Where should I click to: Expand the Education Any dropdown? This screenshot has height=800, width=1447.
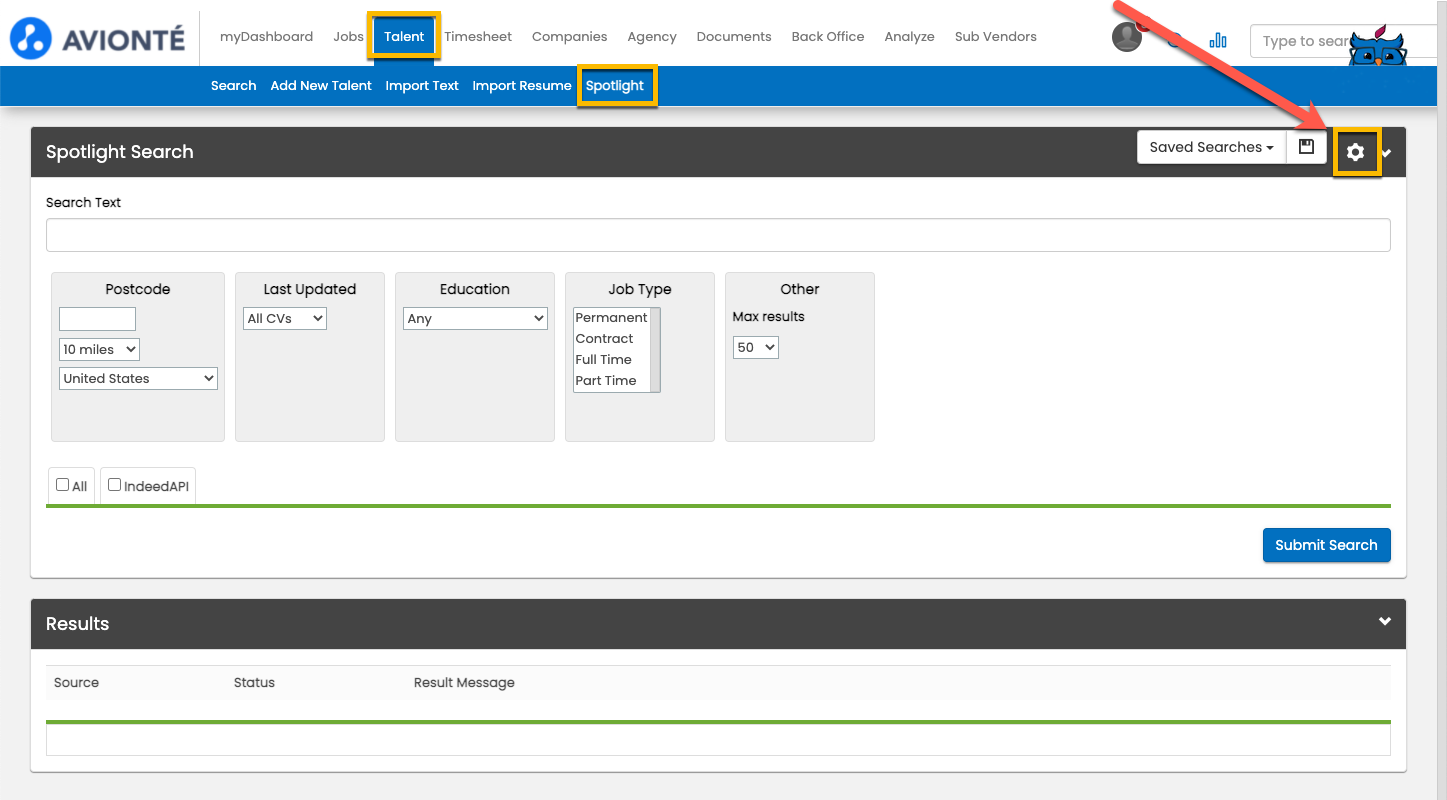click(475, 318)
